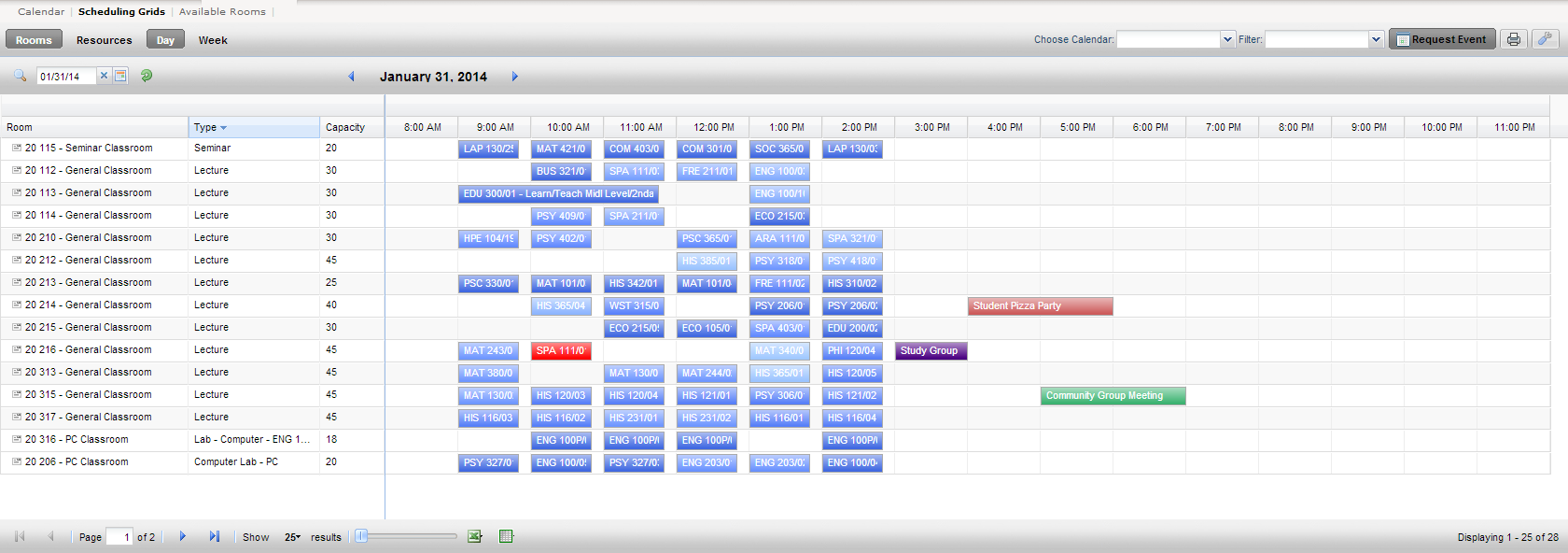This screenshot has width=1568, height=553.
Task: Click the magnifier search icon
Action: [20, 76]
